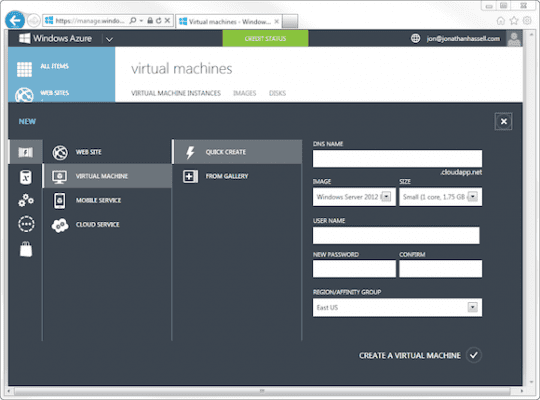Select the Data Services database icon
This screenshot has width=540, height=400.
tap(25, 177)
